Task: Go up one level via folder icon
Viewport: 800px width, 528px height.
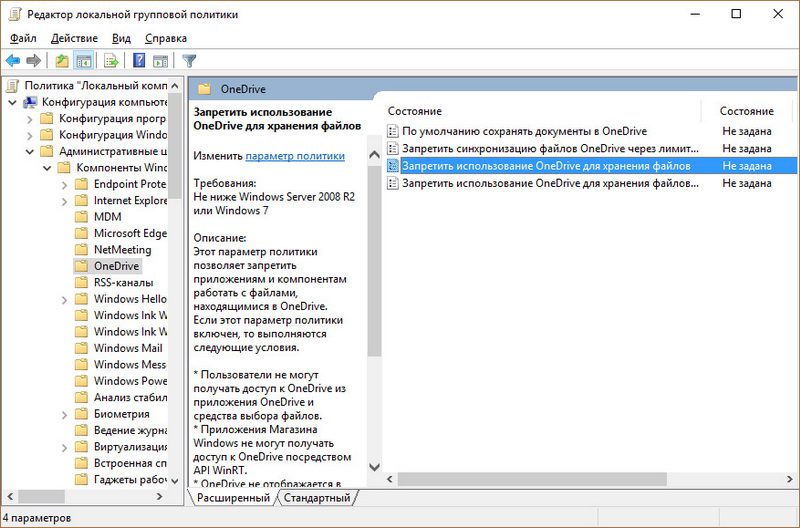Action: (62, 61)
